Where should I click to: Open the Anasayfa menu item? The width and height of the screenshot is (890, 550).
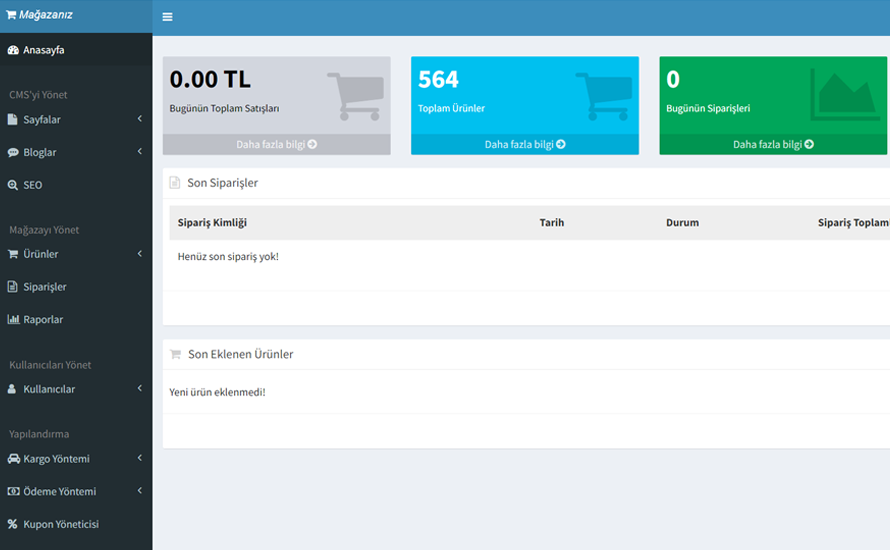[x=76, y=50]
